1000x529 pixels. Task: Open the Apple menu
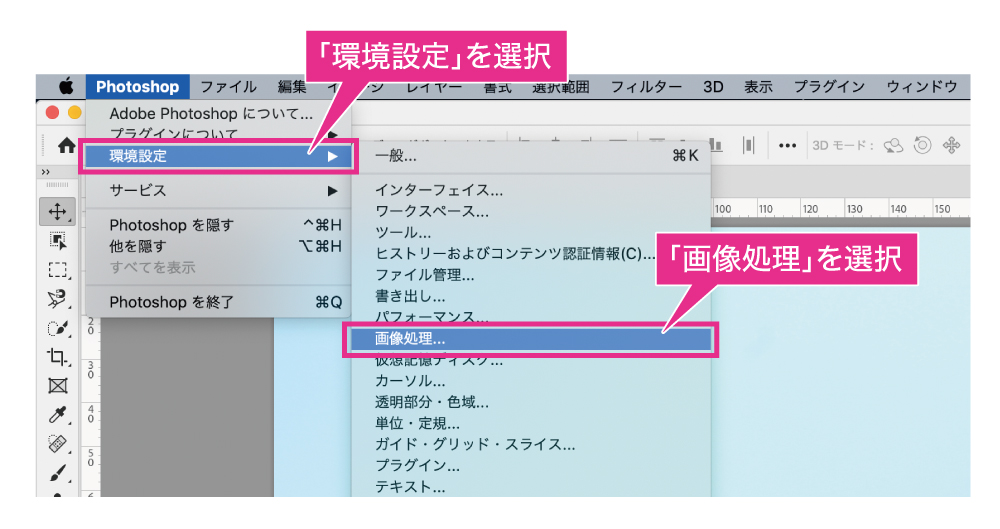[x=66, y=86]
